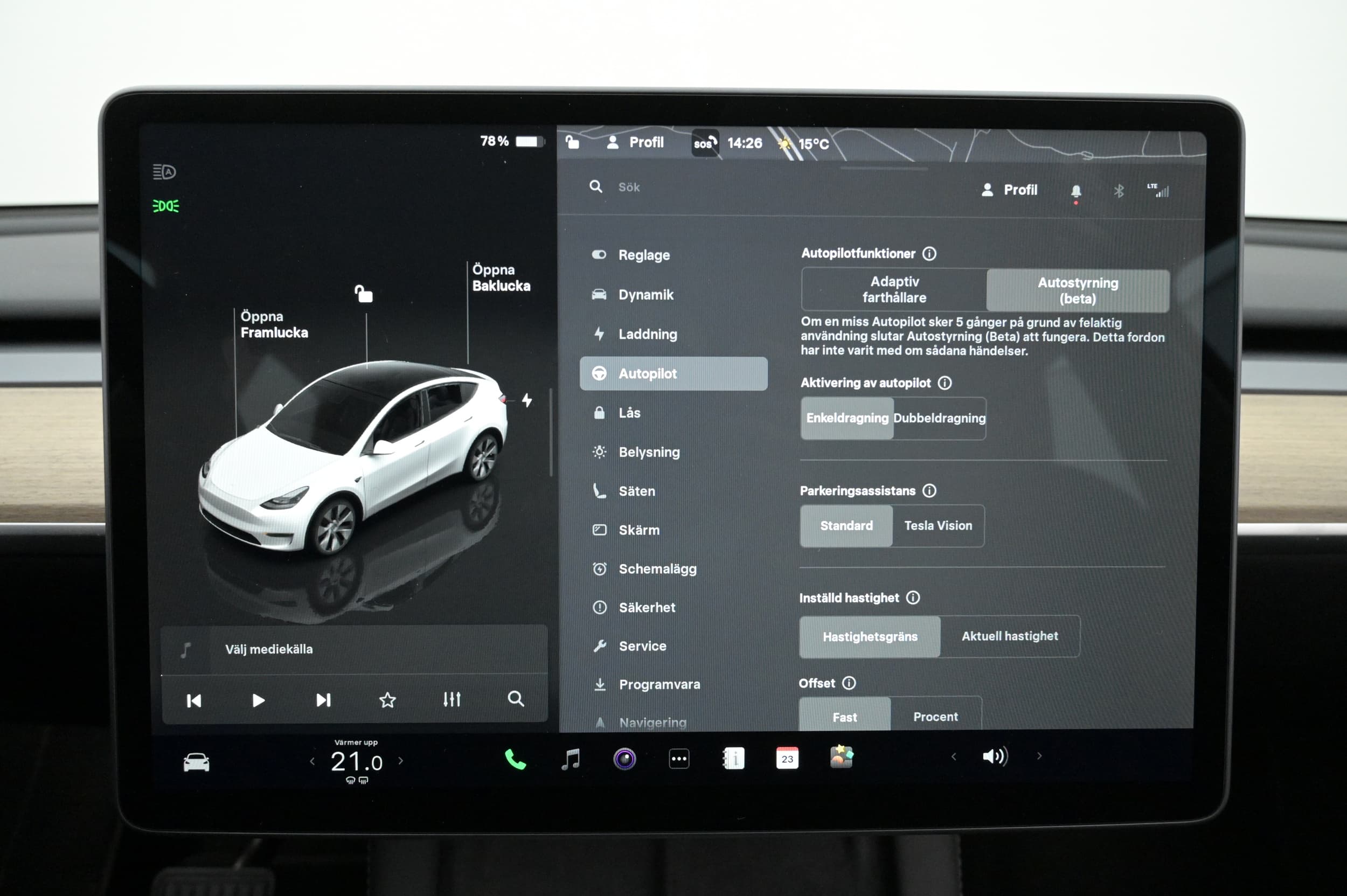Viewport: 1347px width, 896px height.
Task: Tap the car controls icon
Action: click(196, 762)
